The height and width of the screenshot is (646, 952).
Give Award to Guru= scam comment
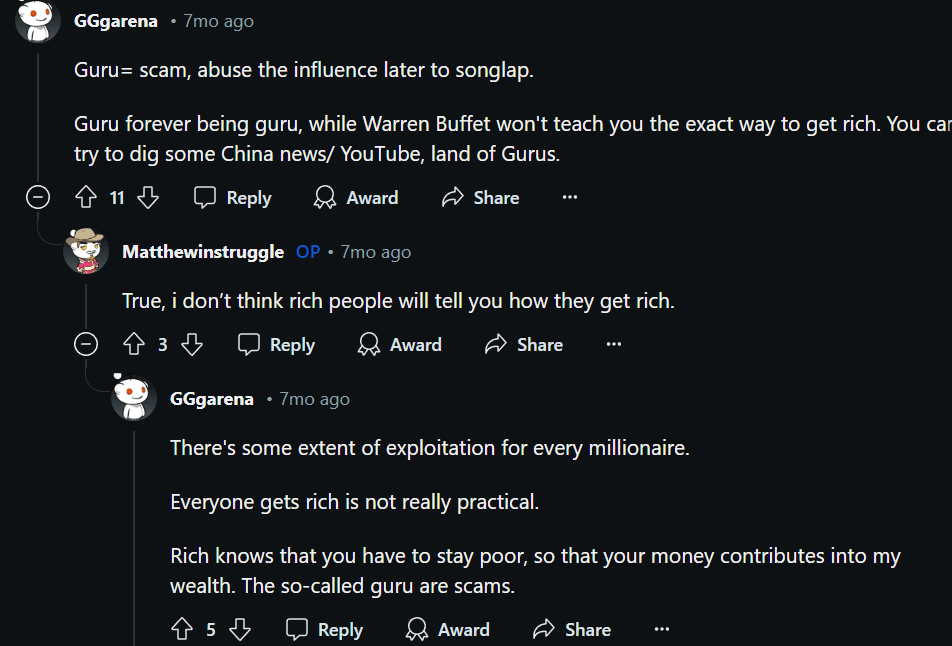356,198
